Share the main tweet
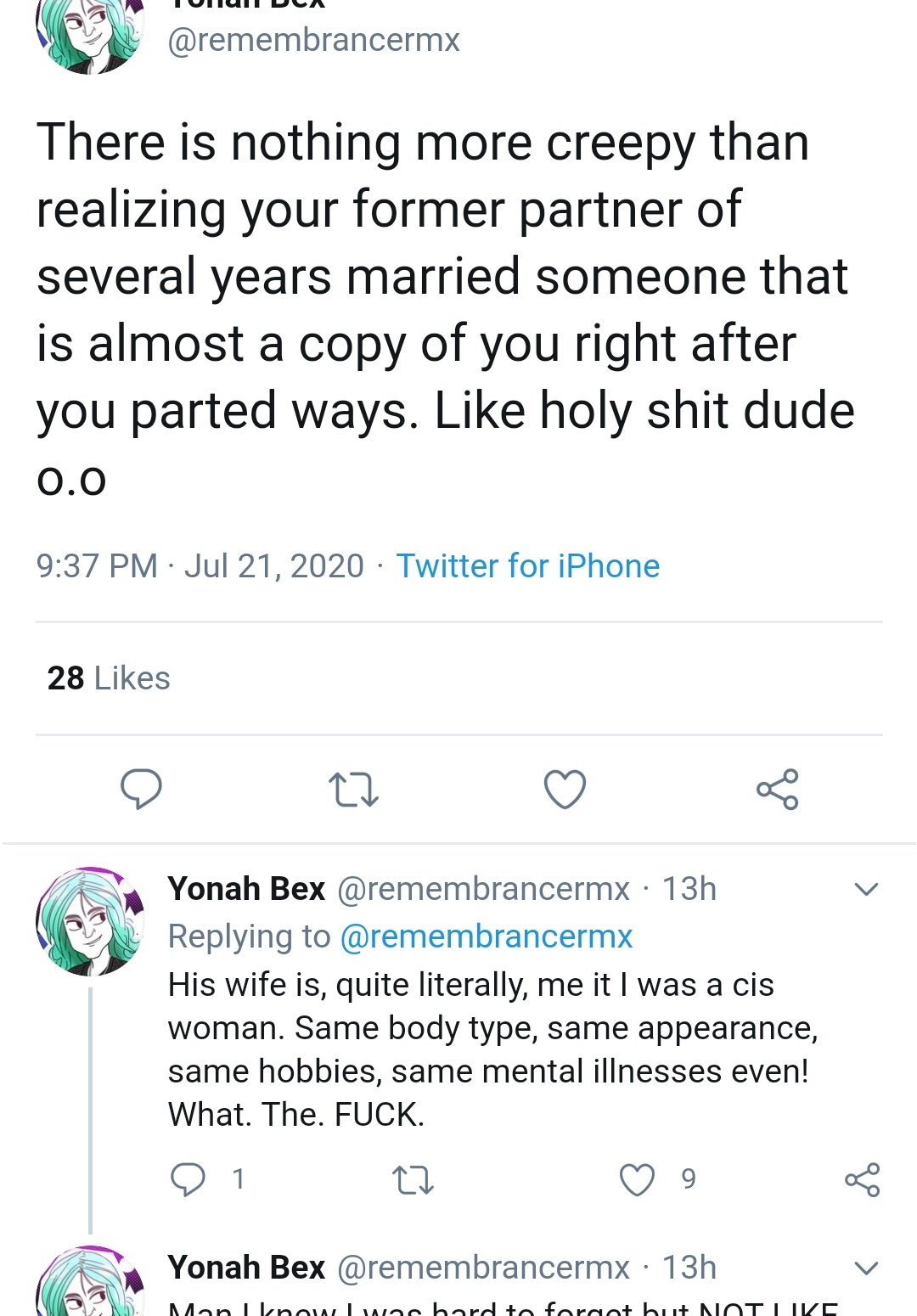The image size is (917, 1316). (x=777, y=789)
